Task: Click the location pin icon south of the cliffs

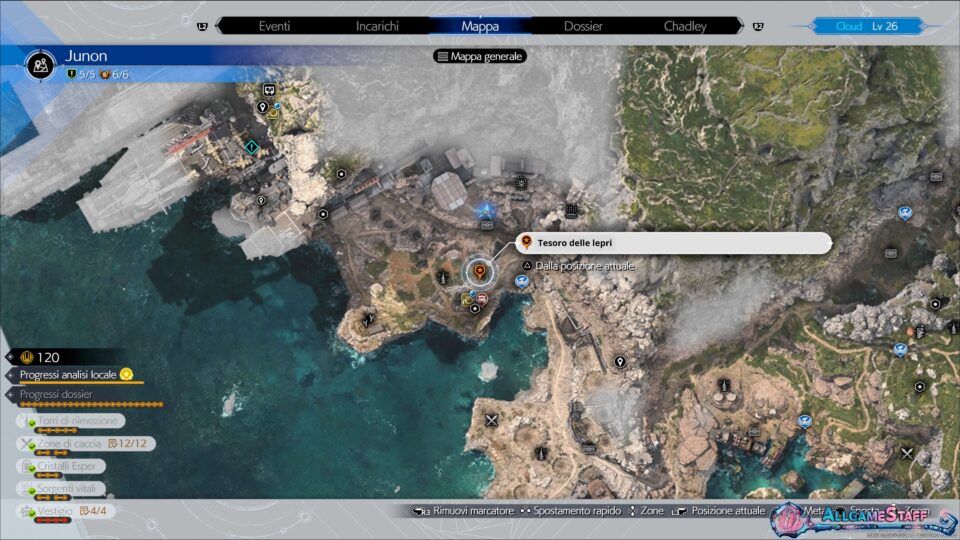Action: click(620, 362)
